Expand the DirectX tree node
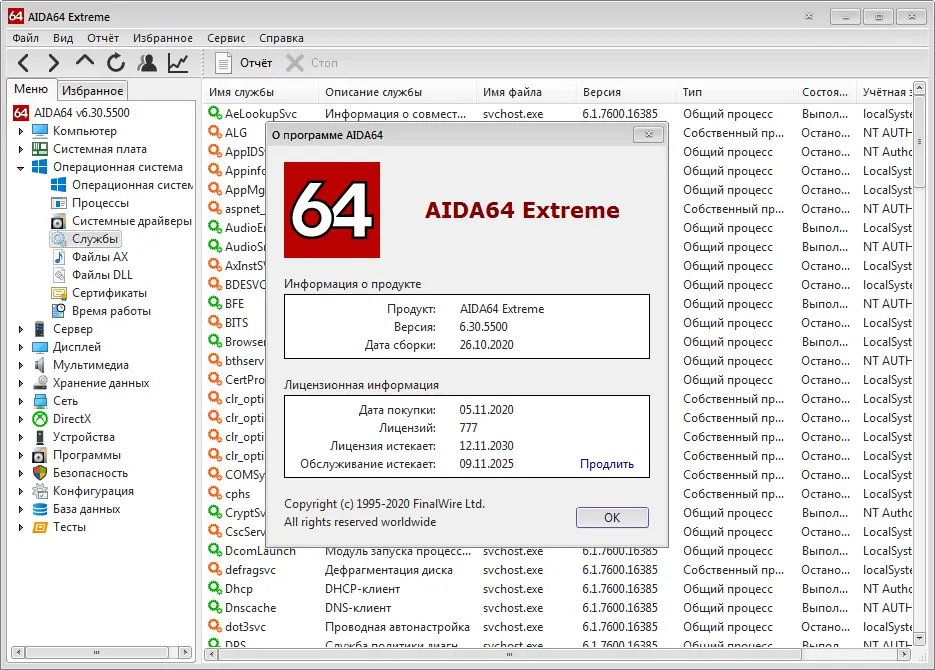This screenshot has width=935, height=670. (21, 419)
